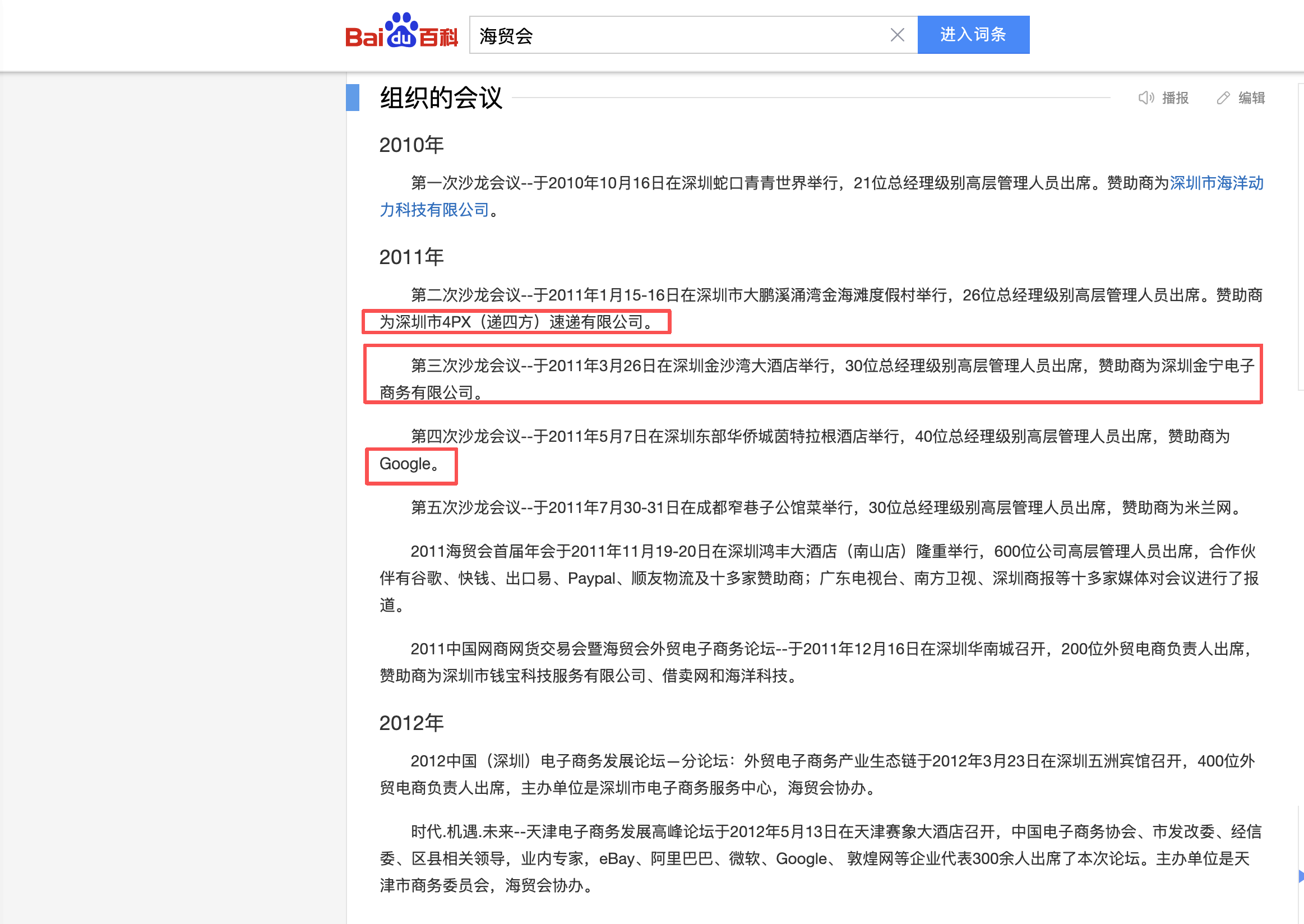Screen dimensions: 1304x924
Task: Click the 2011年 subheading
Action: coord(411,257)
